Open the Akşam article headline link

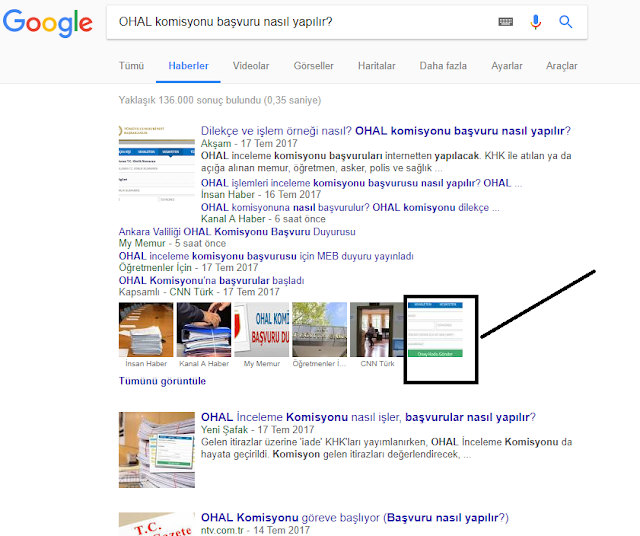[x=386, y=131]
